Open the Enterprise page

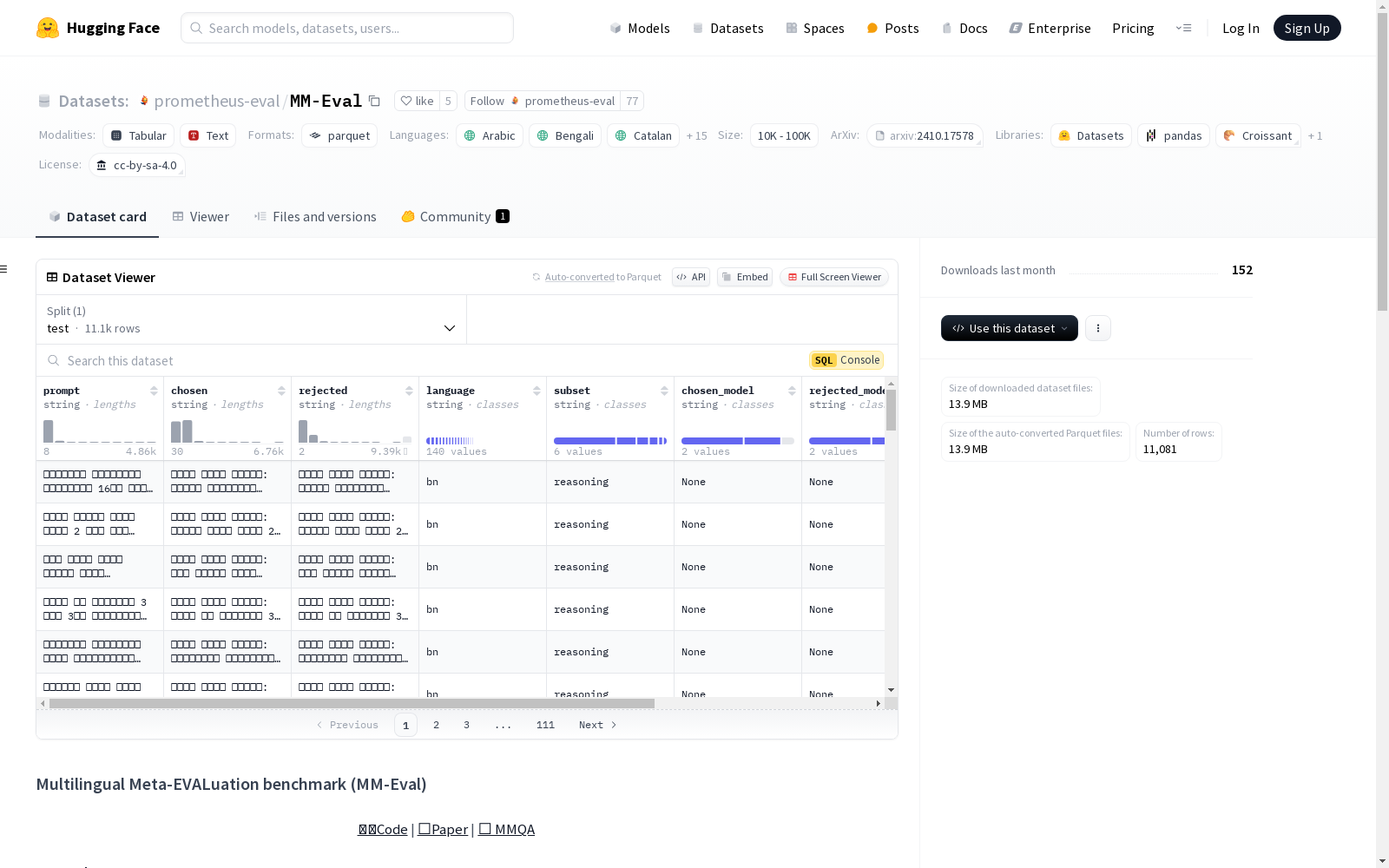click(x=1050, y=28)
